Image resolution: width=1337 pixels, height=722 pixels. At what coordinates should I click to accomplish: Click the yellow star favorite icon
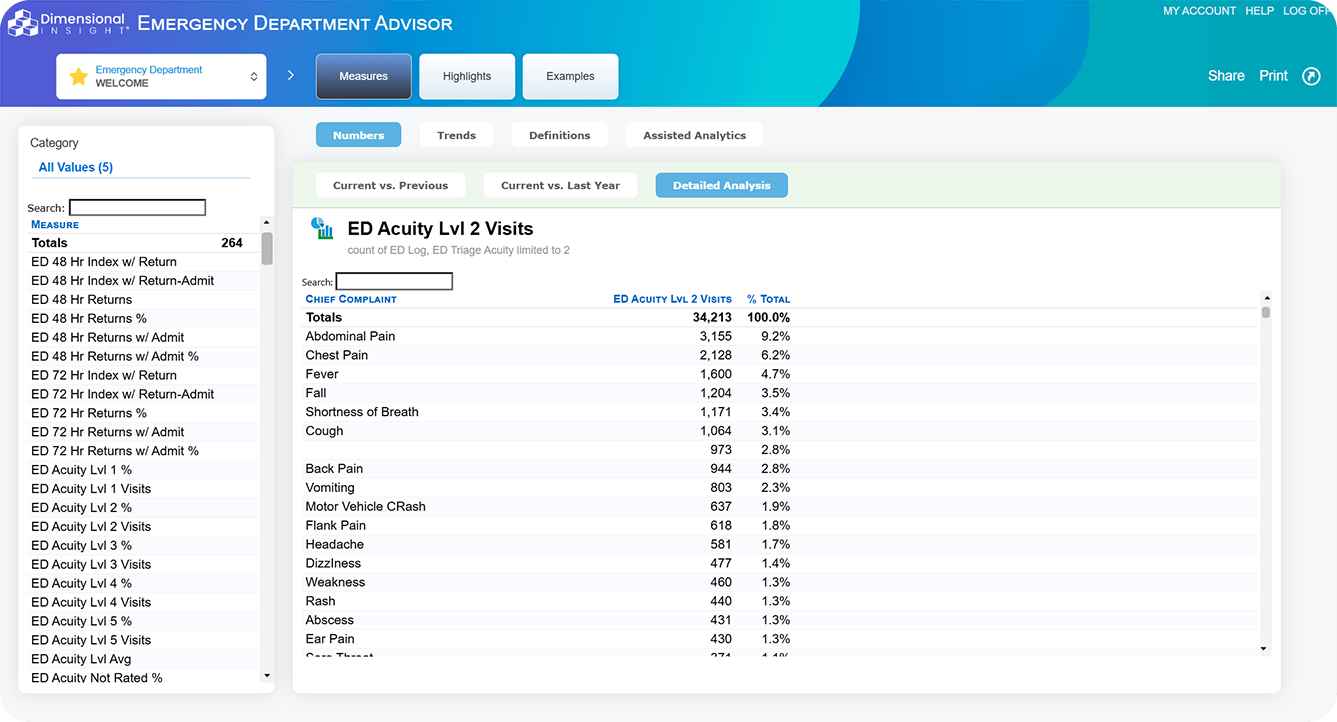[x=78, y=77]
